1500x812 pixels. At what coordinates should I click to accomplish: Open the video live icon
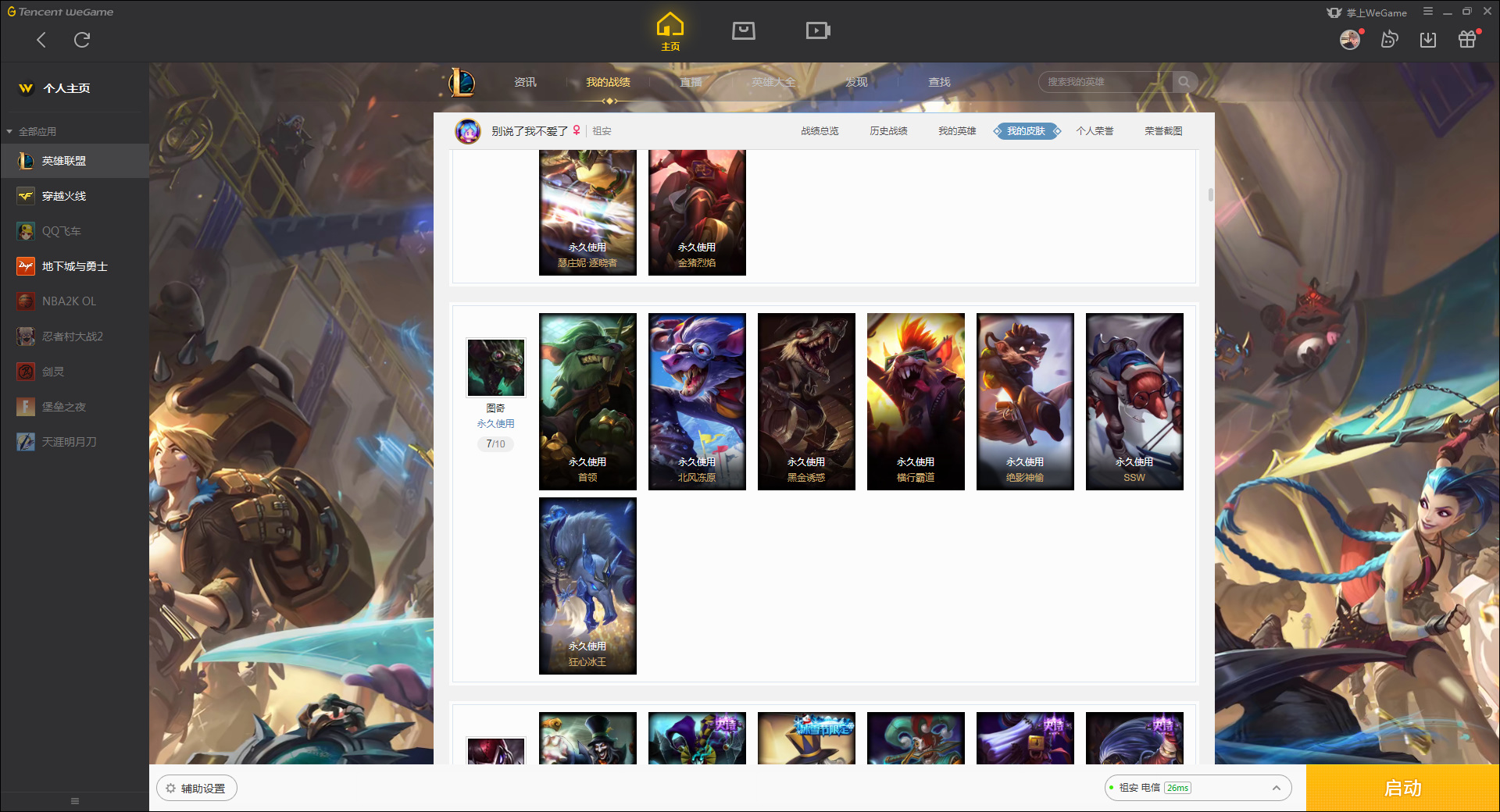click(818, 30)
